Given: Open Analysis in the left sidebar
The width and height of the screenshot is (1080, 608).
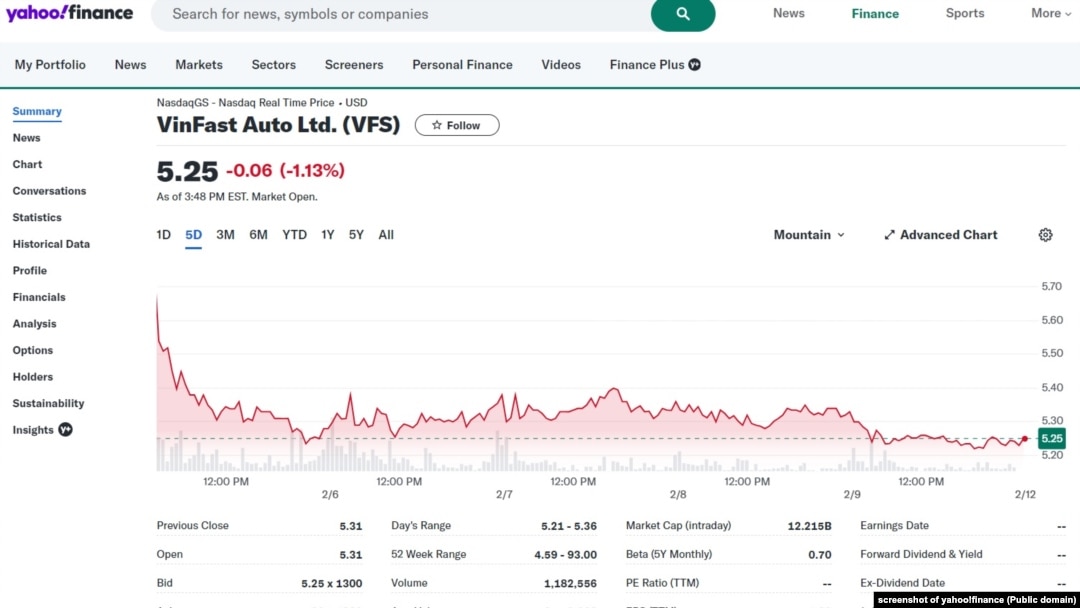Looking at the screenshot, I should [x=34, y=324].
